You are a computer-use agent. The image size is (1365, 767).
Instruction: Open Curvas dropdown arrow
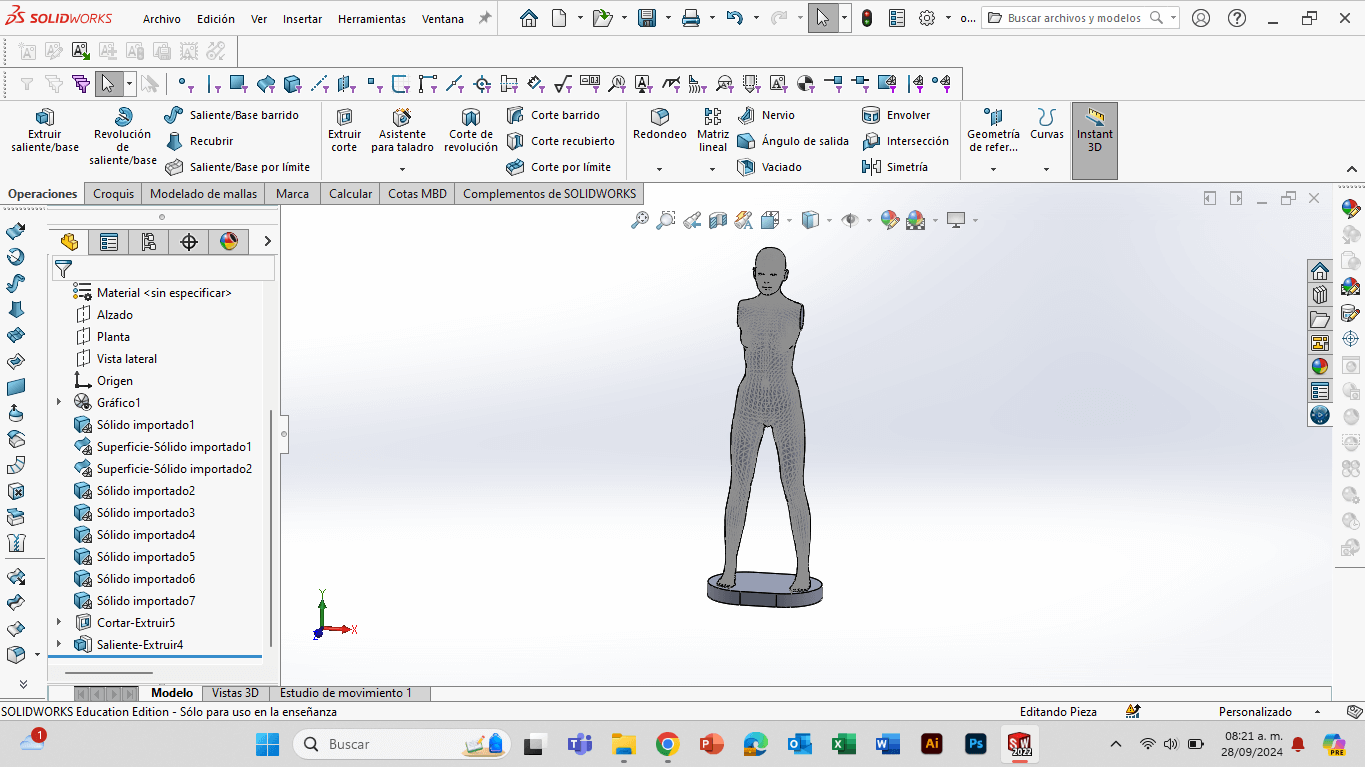coord(1047,169)
